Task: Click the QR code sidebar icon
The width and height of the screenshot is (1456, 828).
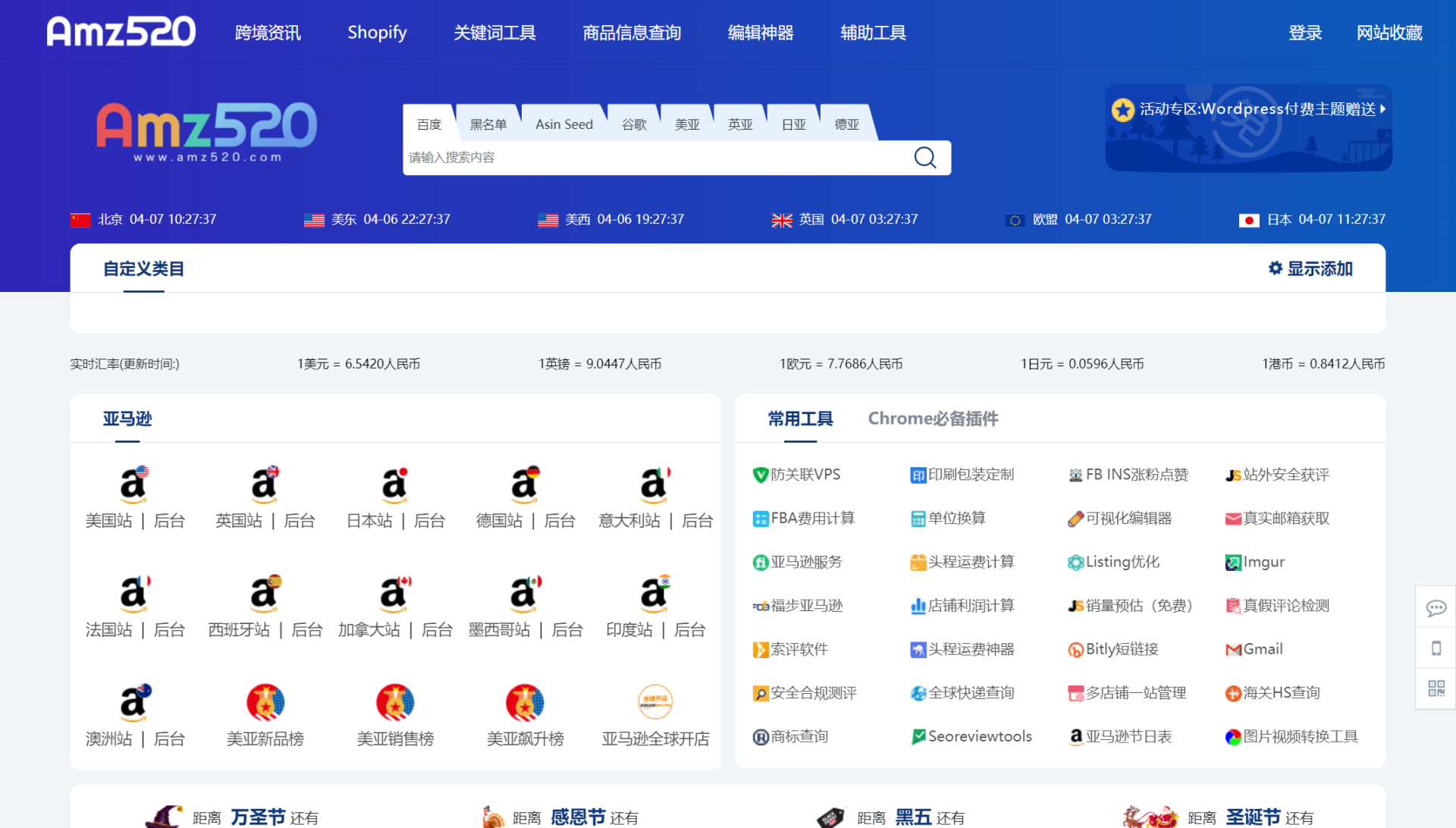Action: pos(1436,688)
